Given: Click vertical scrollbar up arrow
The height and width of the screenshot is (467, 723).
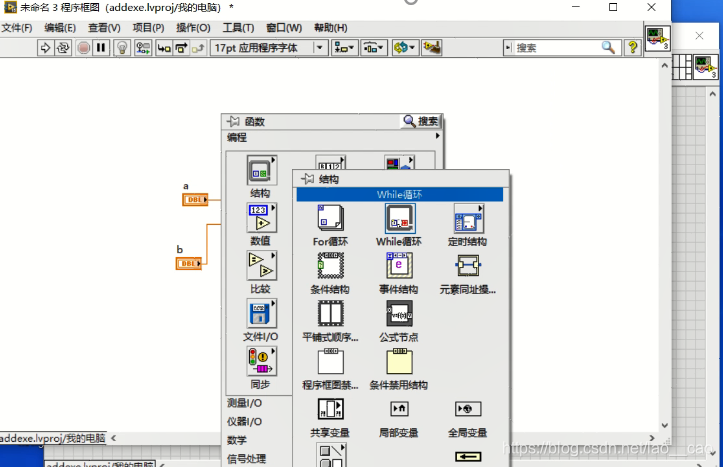Looking at the screenshot, I should click(664, 65).
